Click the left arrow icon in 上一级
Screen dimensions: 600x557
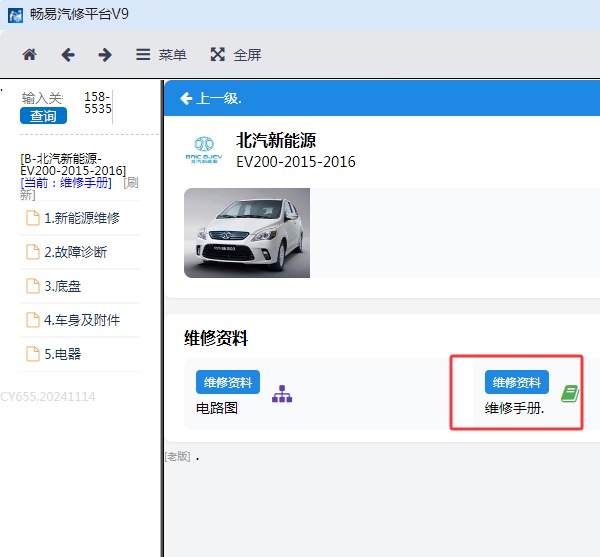pos(186,98)
